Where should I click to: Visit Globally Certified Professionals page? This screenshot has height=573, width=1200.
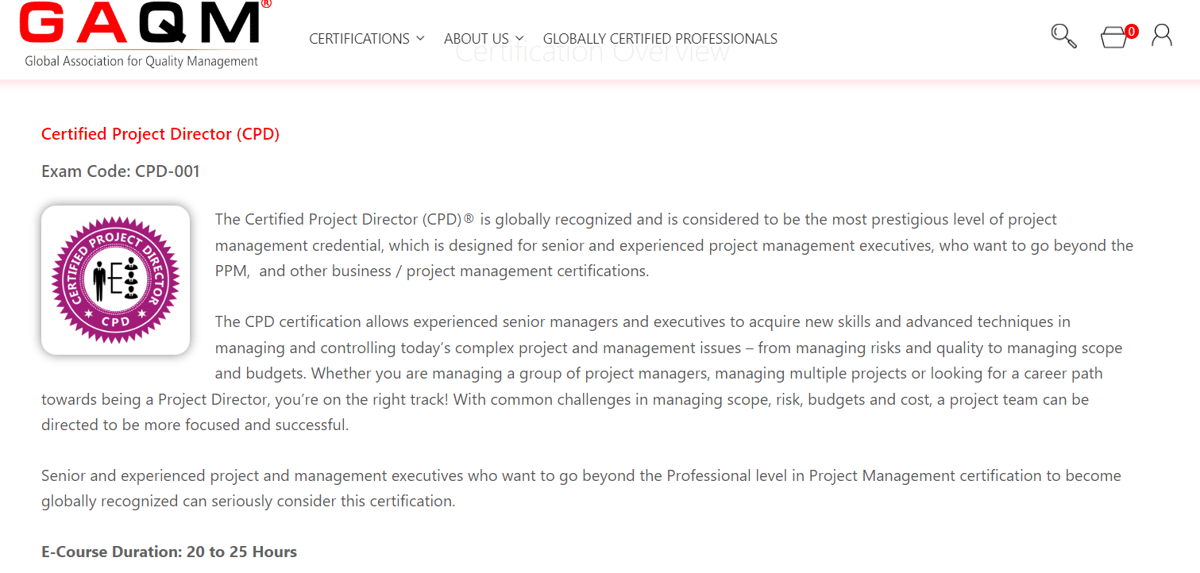pos(660,39)
